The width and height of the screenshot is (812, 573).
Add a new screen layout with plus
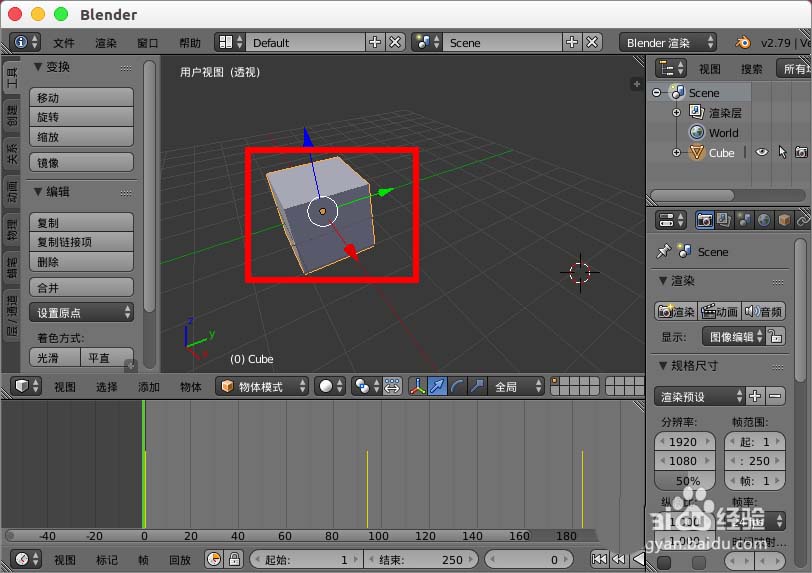pos(375,42)
